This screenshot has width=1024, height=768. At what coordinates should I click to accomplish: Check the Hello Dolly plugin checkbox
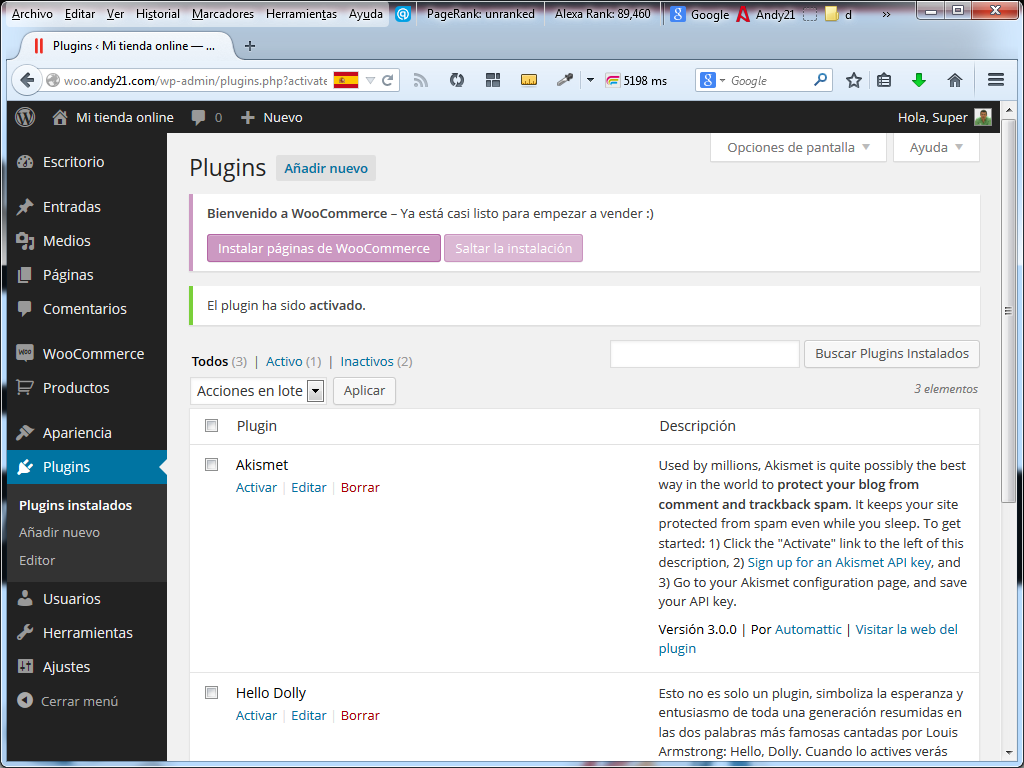point(212,692)
